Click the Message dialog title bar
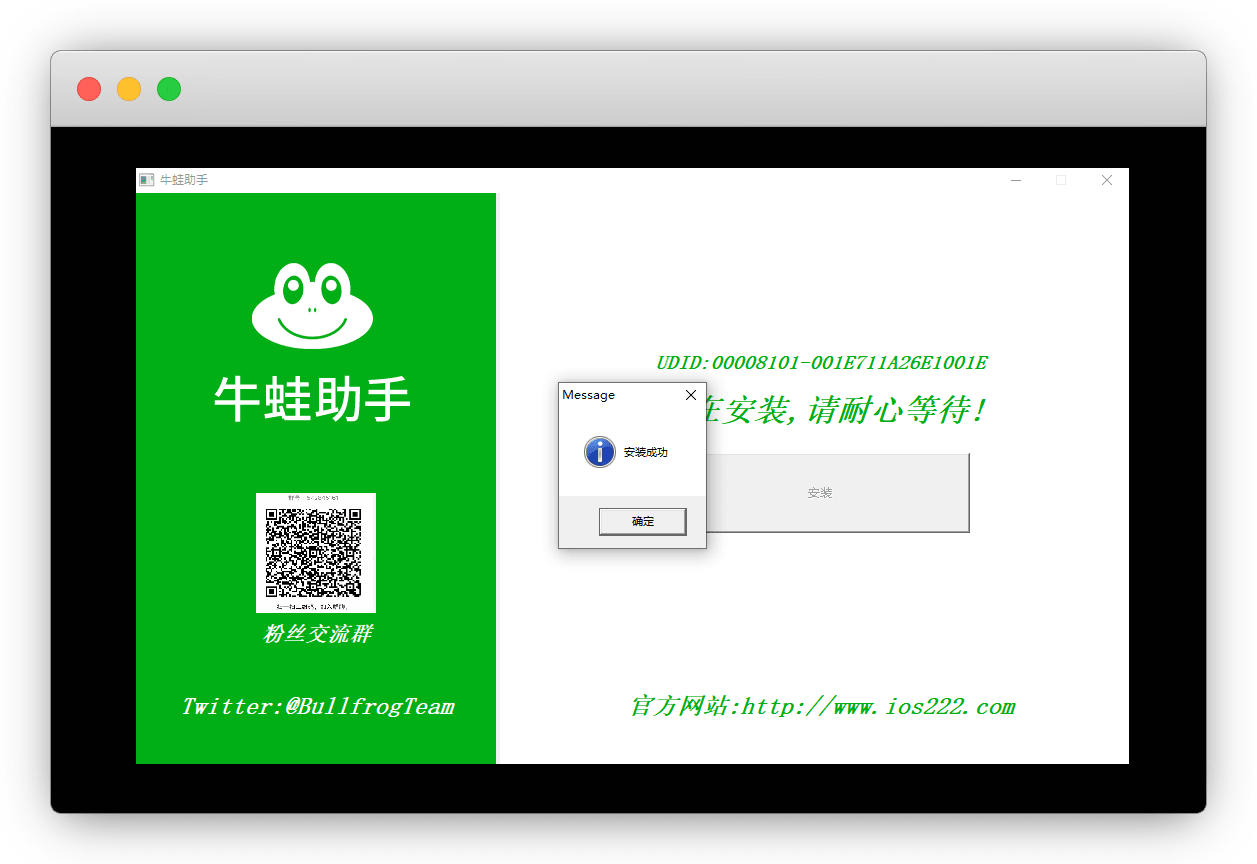1257x864 pixels. tap(615, 395)
